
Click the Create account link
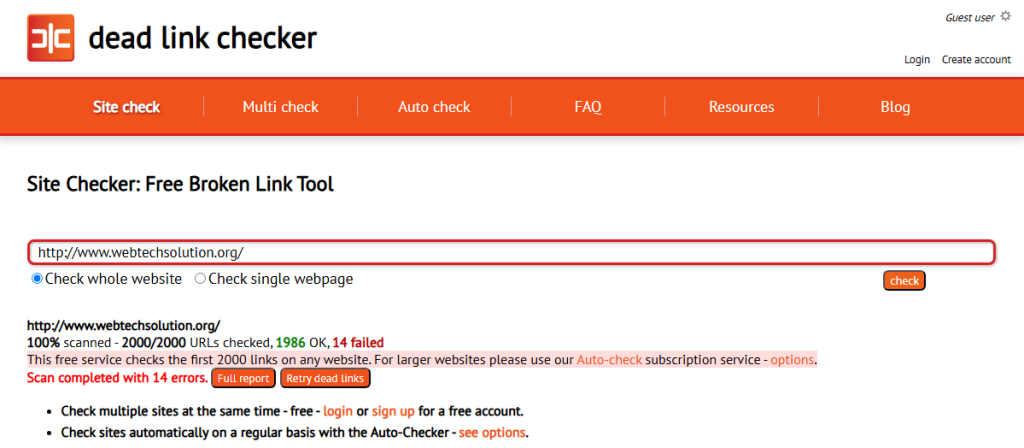[976, 59]
